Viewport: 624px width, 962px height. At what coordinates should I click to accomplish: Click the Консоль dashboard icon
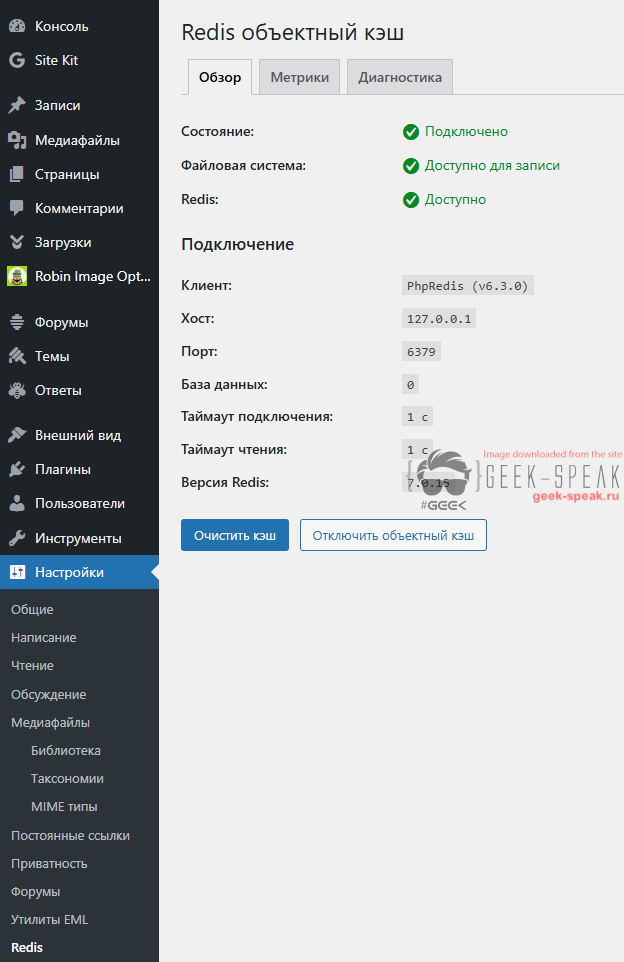click(17, 26)
